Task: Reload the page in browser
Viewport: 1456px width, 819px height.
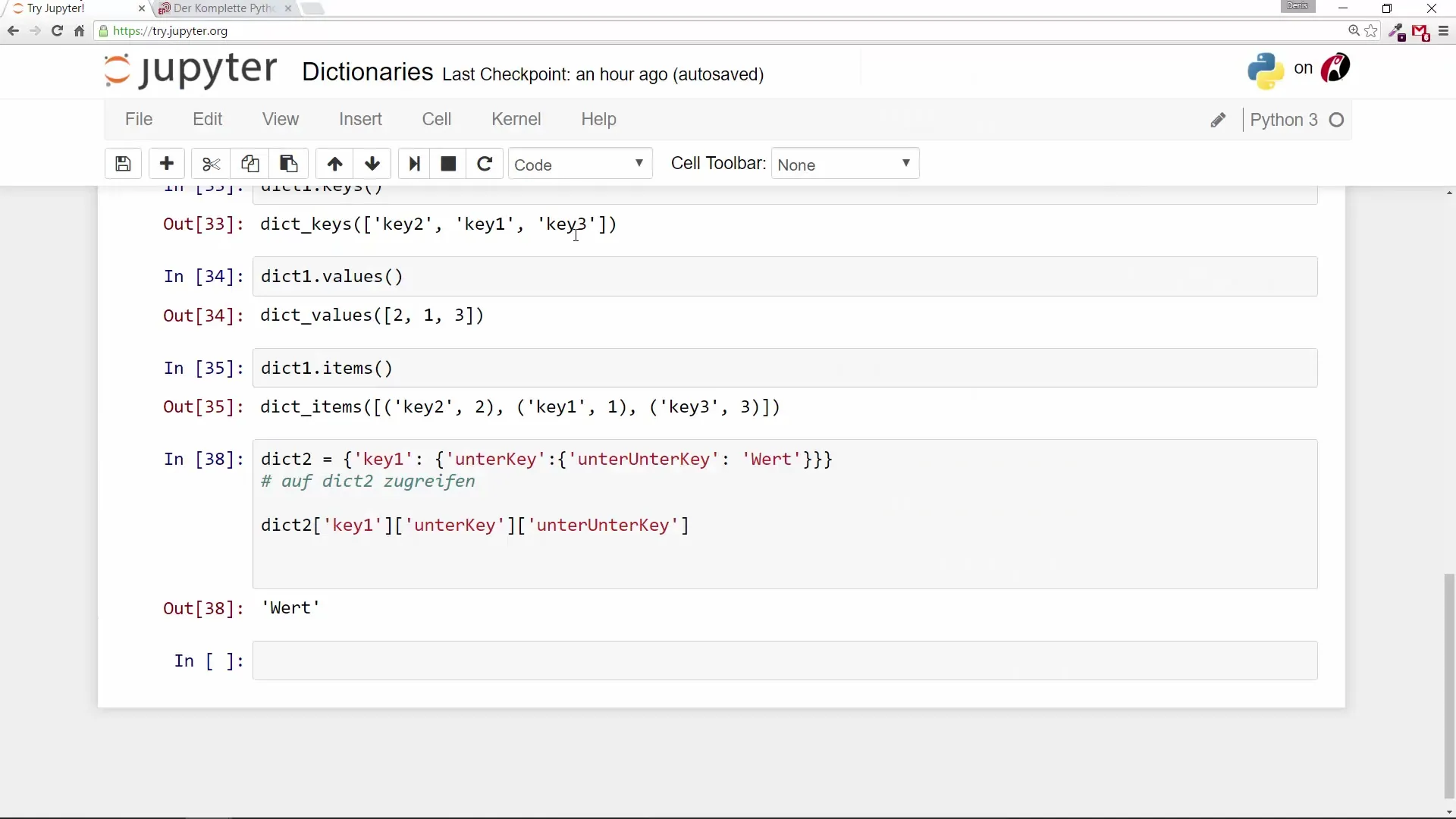Action: [x=57, y=31]
